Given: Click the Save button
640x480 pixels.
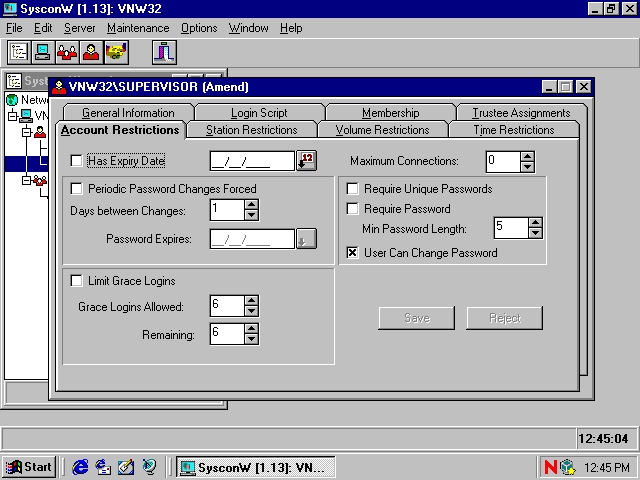Looking at the screenshot, I should pos(416,318).
